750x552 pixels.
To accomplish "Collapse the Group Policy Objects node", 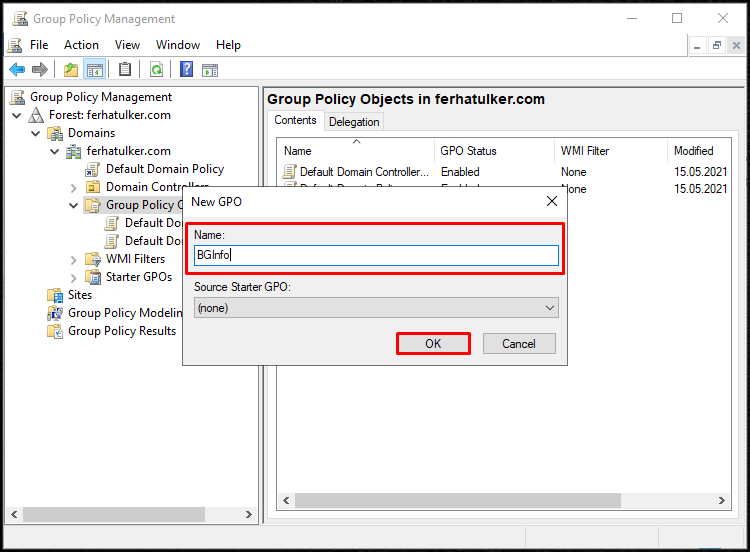I will 73,206.
